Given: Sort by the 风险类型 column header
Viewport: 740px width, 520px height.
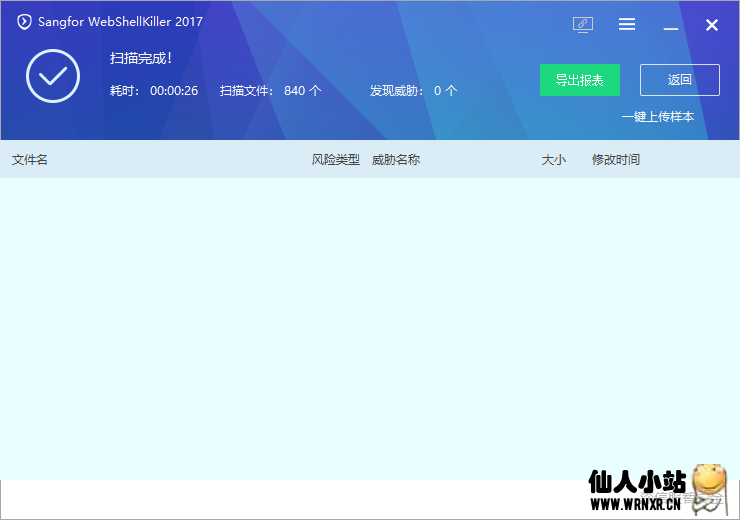Looking at the screenshot, I should (x=336, y=159).
